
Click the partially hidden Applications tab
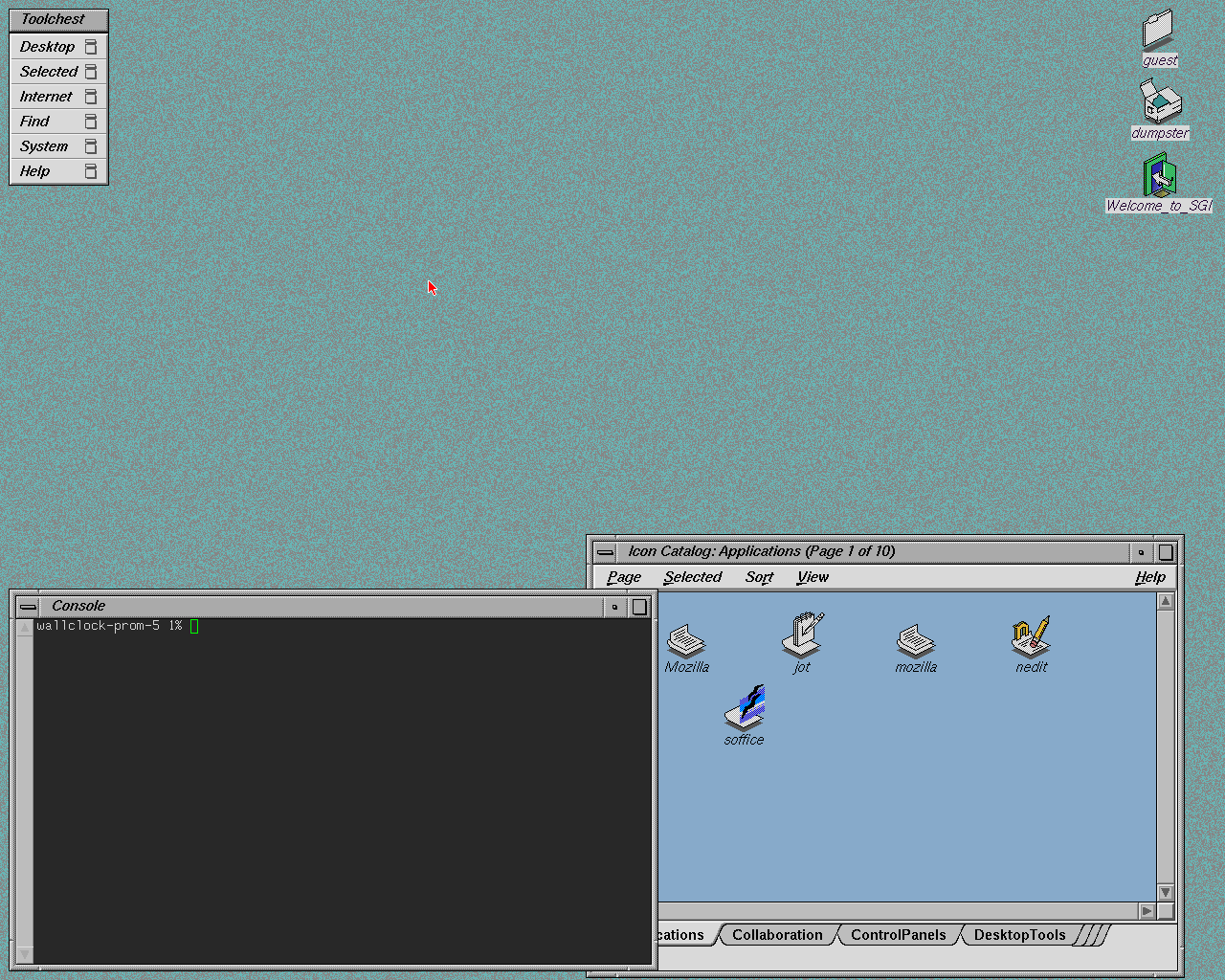tap(682, 935)
